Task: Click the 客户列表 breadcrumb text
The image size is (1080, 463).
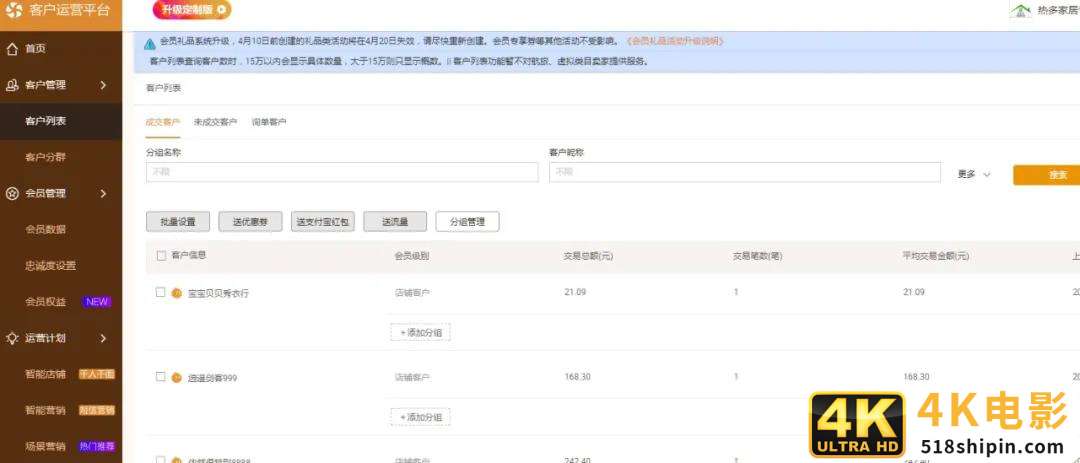Action: (163, 88)
